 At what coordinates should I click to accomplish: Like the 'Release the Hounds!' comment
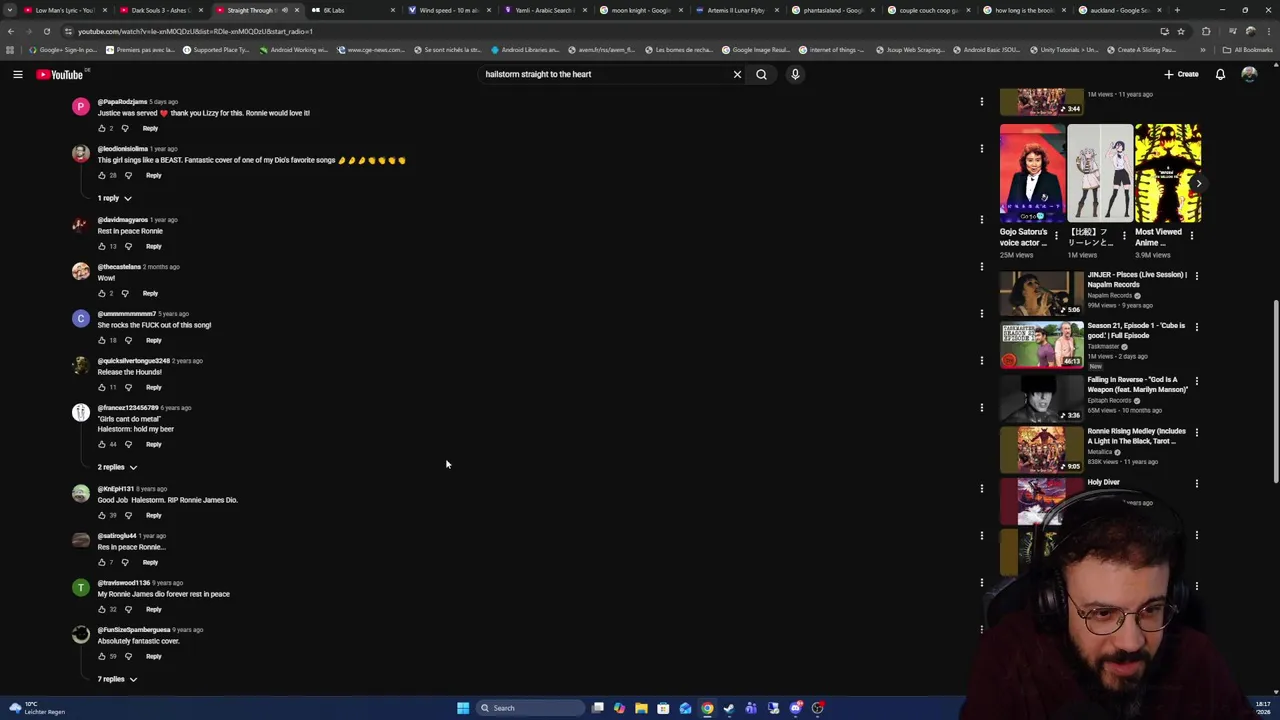coord(101,387)
